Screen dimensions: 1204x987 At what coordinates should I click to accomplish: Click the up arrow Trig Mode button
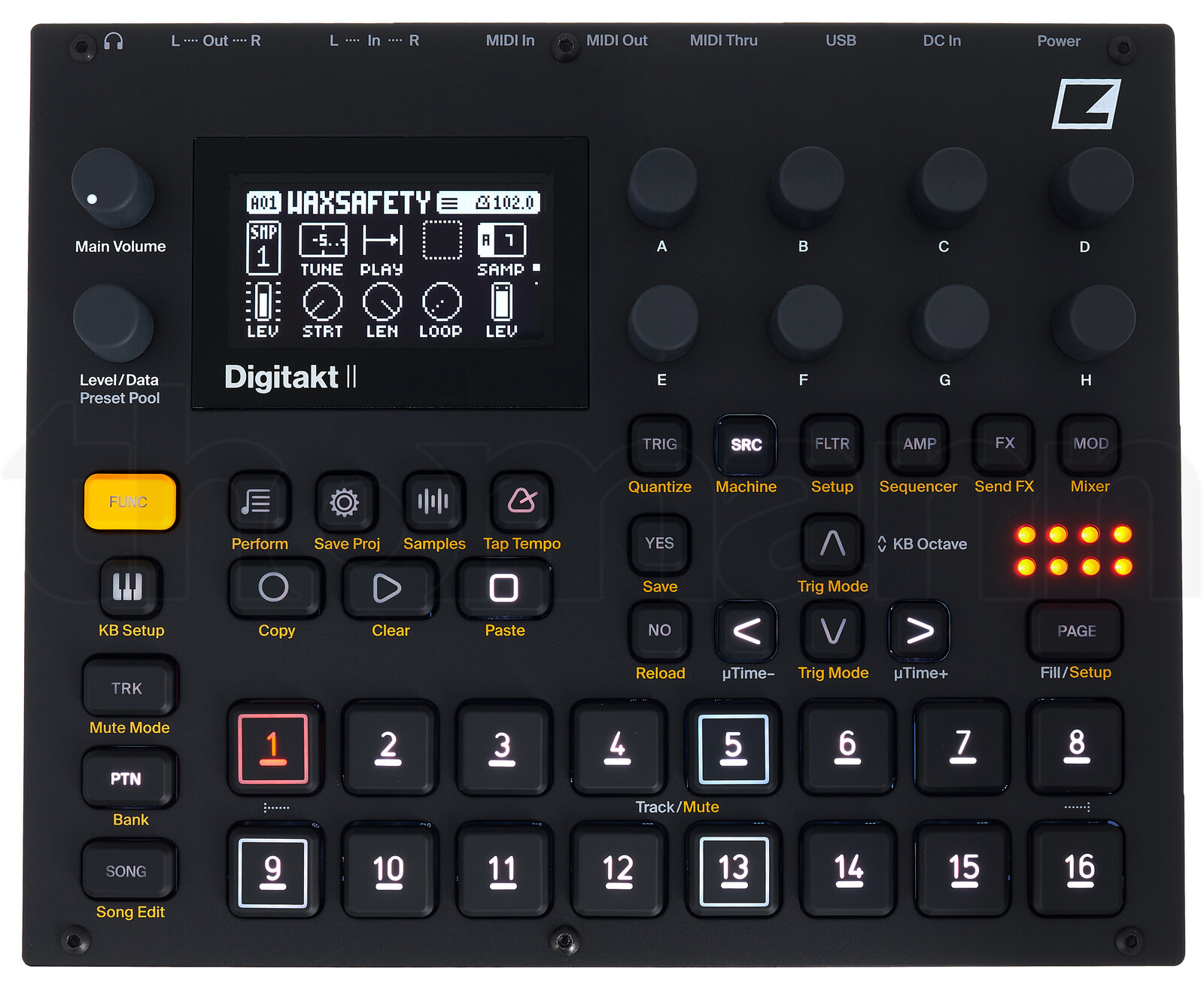pyautogui.click(x=832, y=543)
